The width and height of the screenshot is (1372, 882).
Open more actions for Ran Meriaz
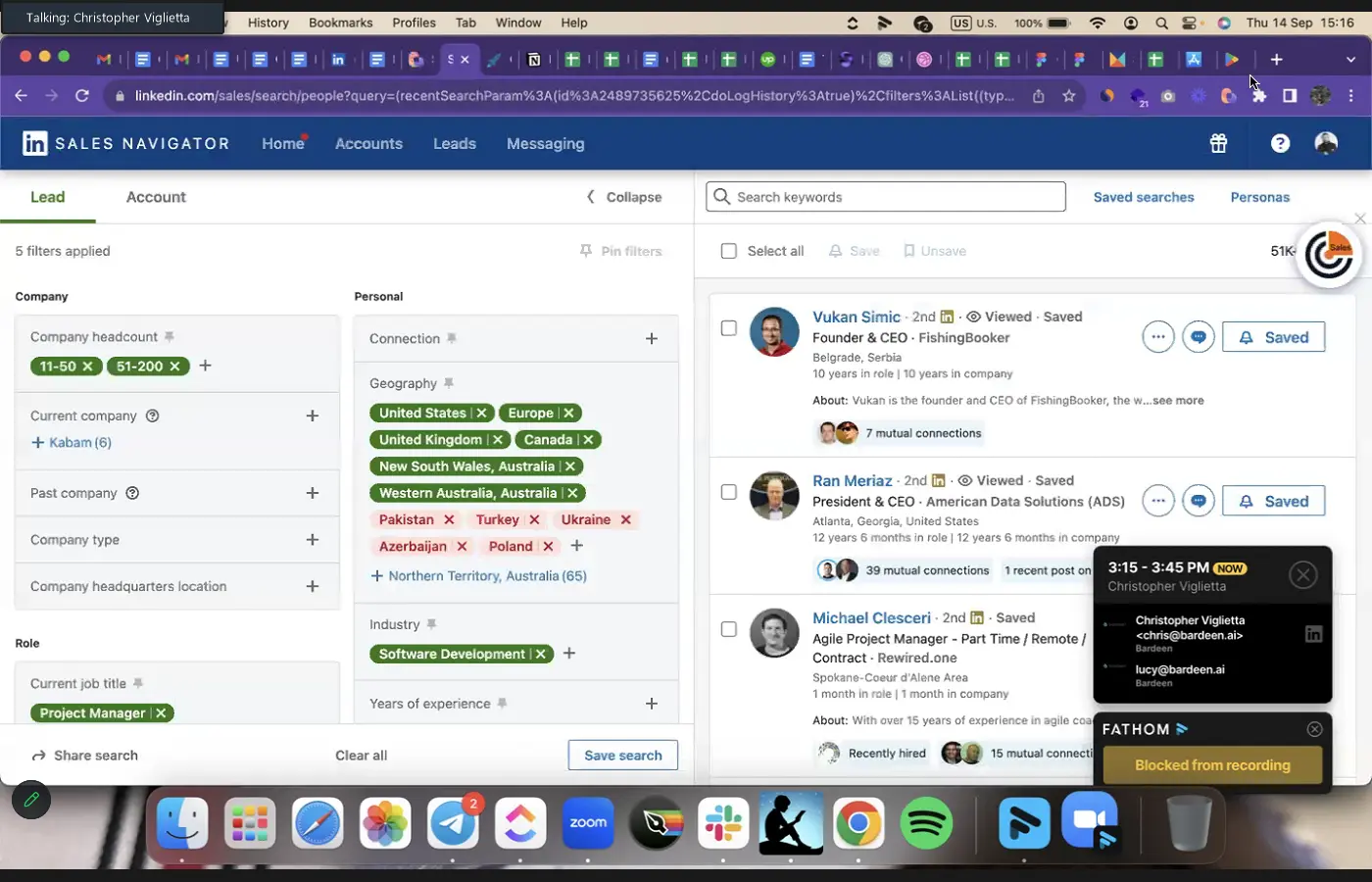[1157, 501]
